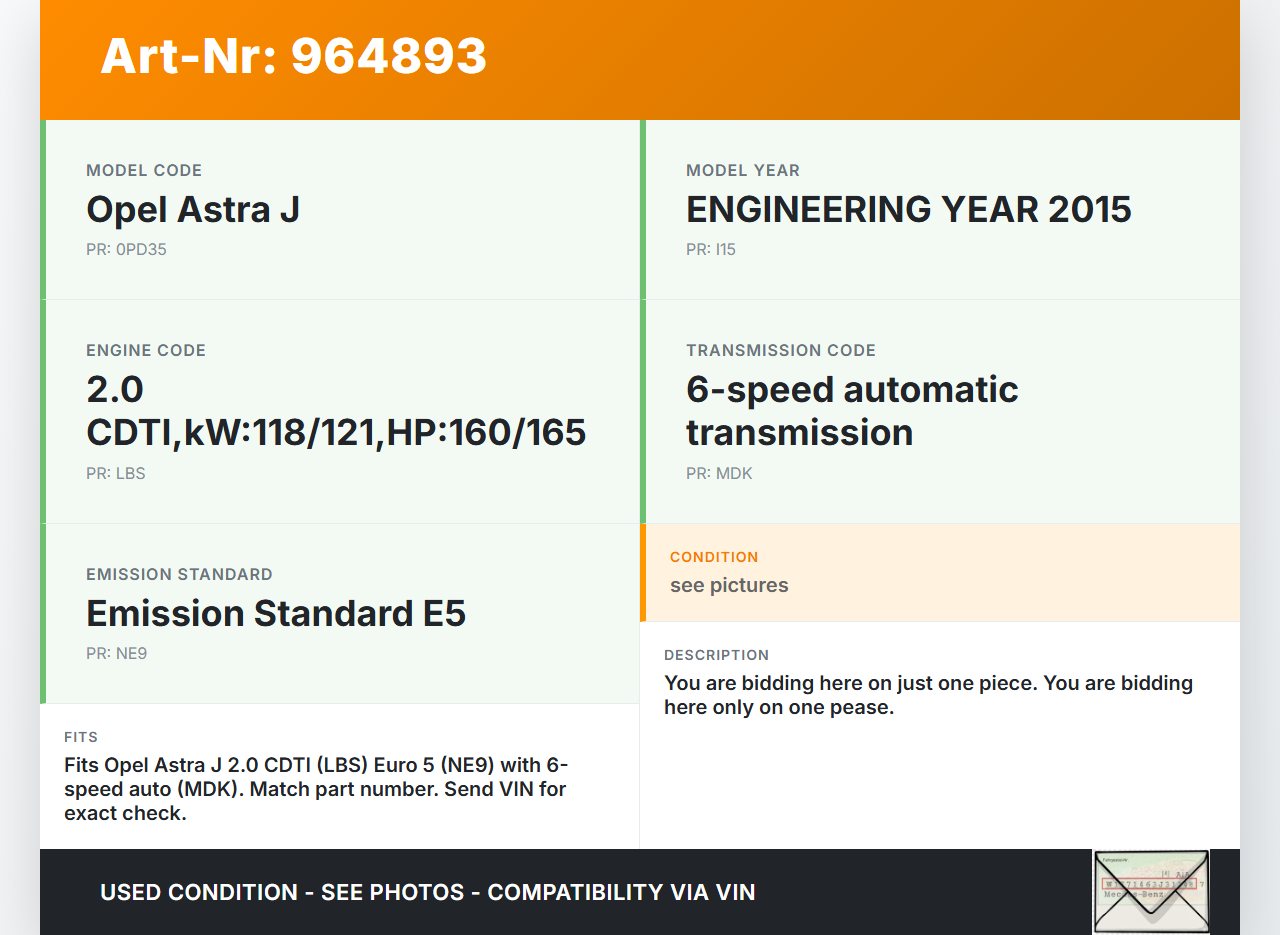Click the MODEL CODE label

(x=144, y=171)
